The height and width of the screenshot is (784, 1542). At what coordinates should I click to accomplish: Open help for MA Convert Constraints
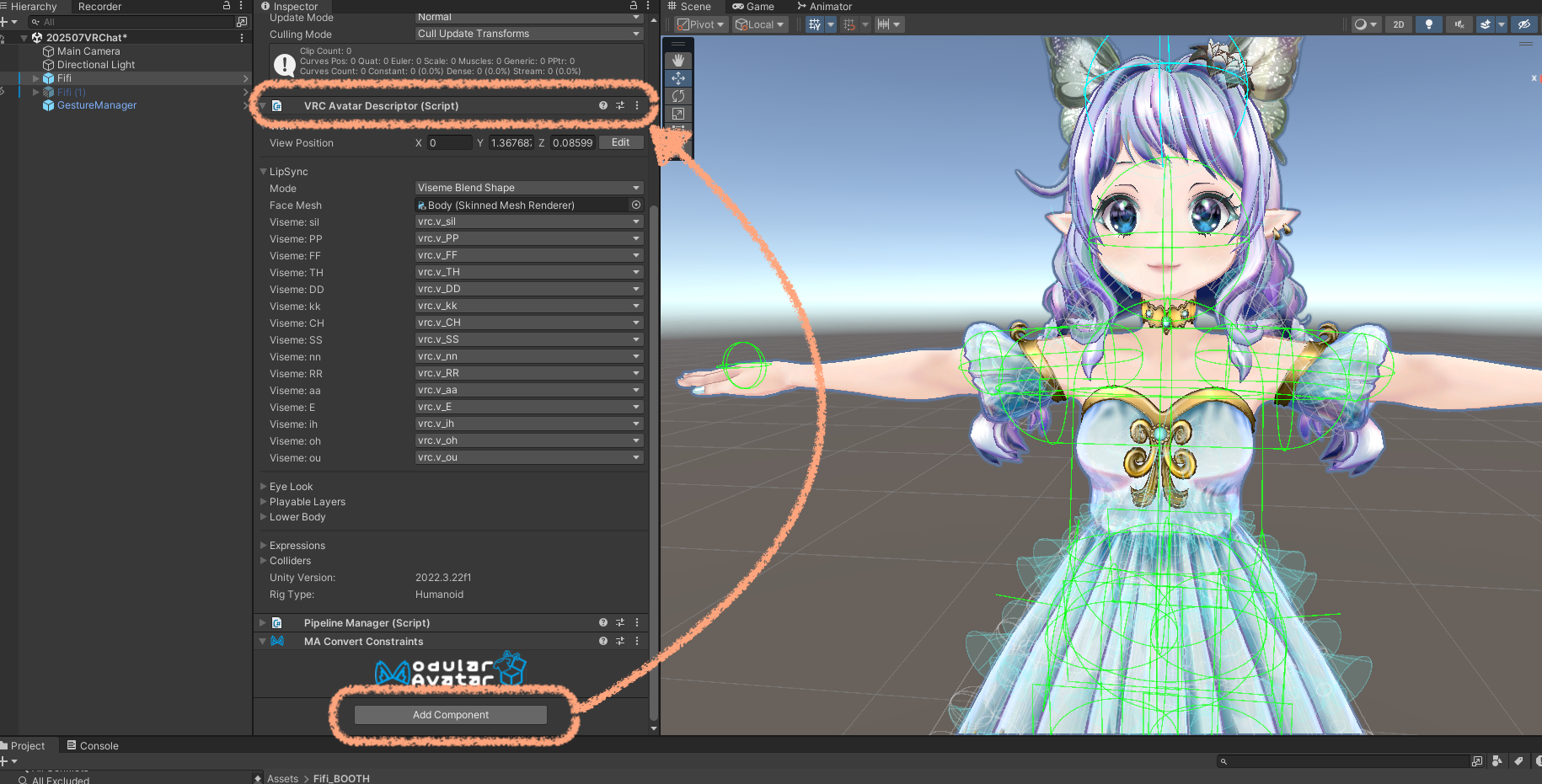pos(603,642)
